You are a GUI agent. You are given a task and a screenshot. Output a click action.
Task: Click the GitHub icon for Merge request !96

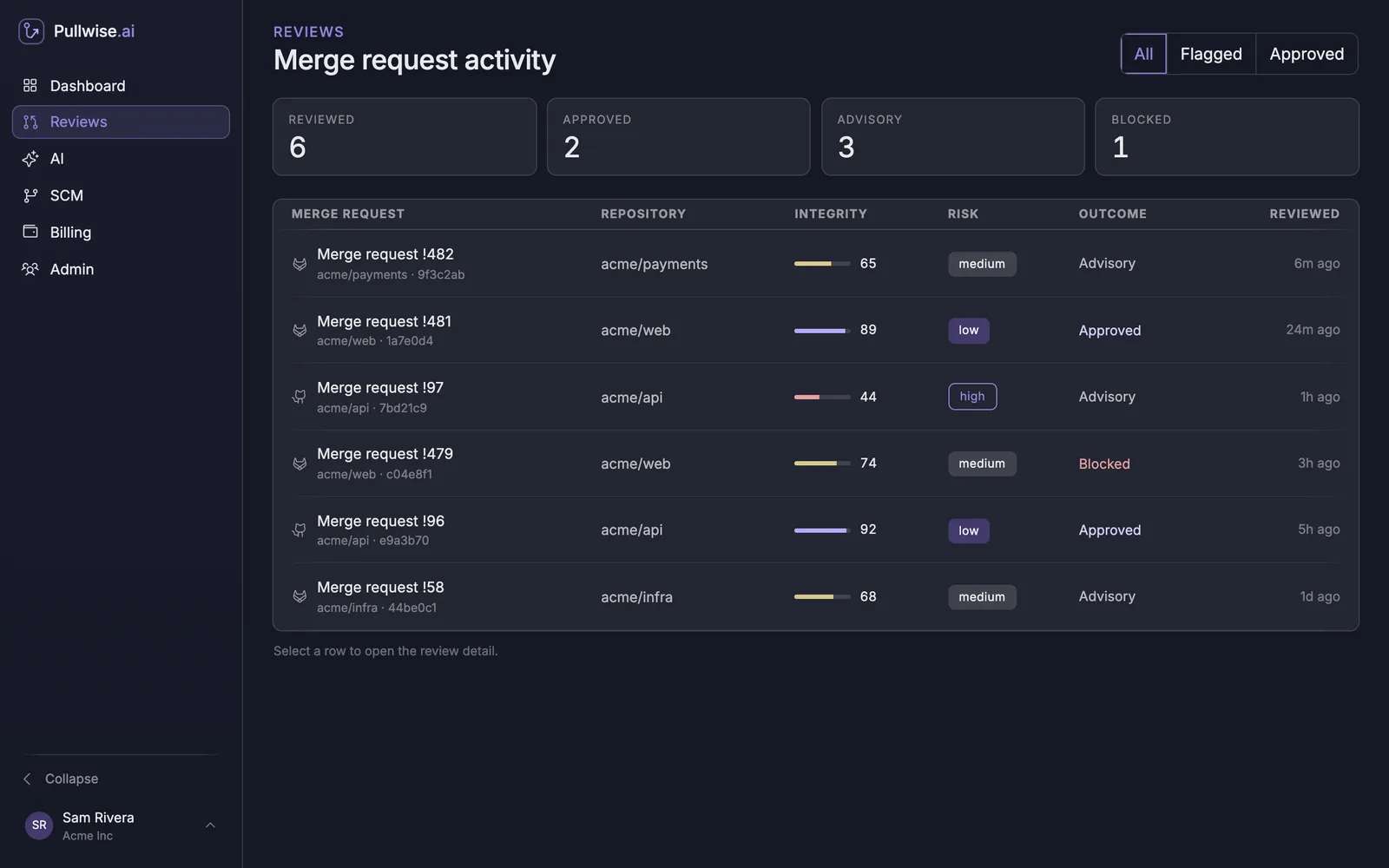pyautogui.click(x=300, y=530)
